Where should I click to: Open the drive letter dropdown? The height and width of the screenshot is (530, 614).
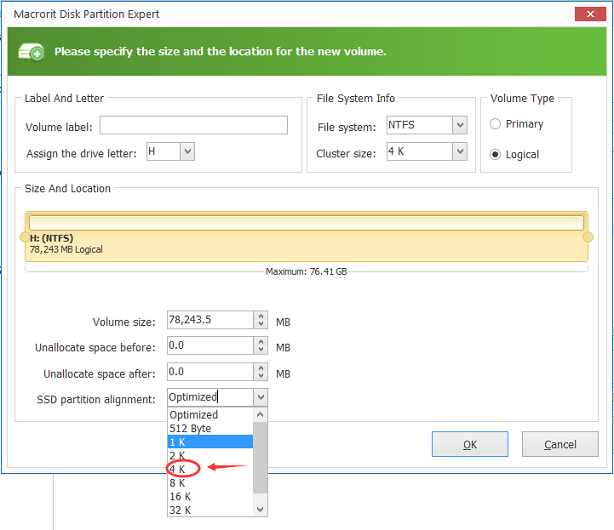point(188,152)
